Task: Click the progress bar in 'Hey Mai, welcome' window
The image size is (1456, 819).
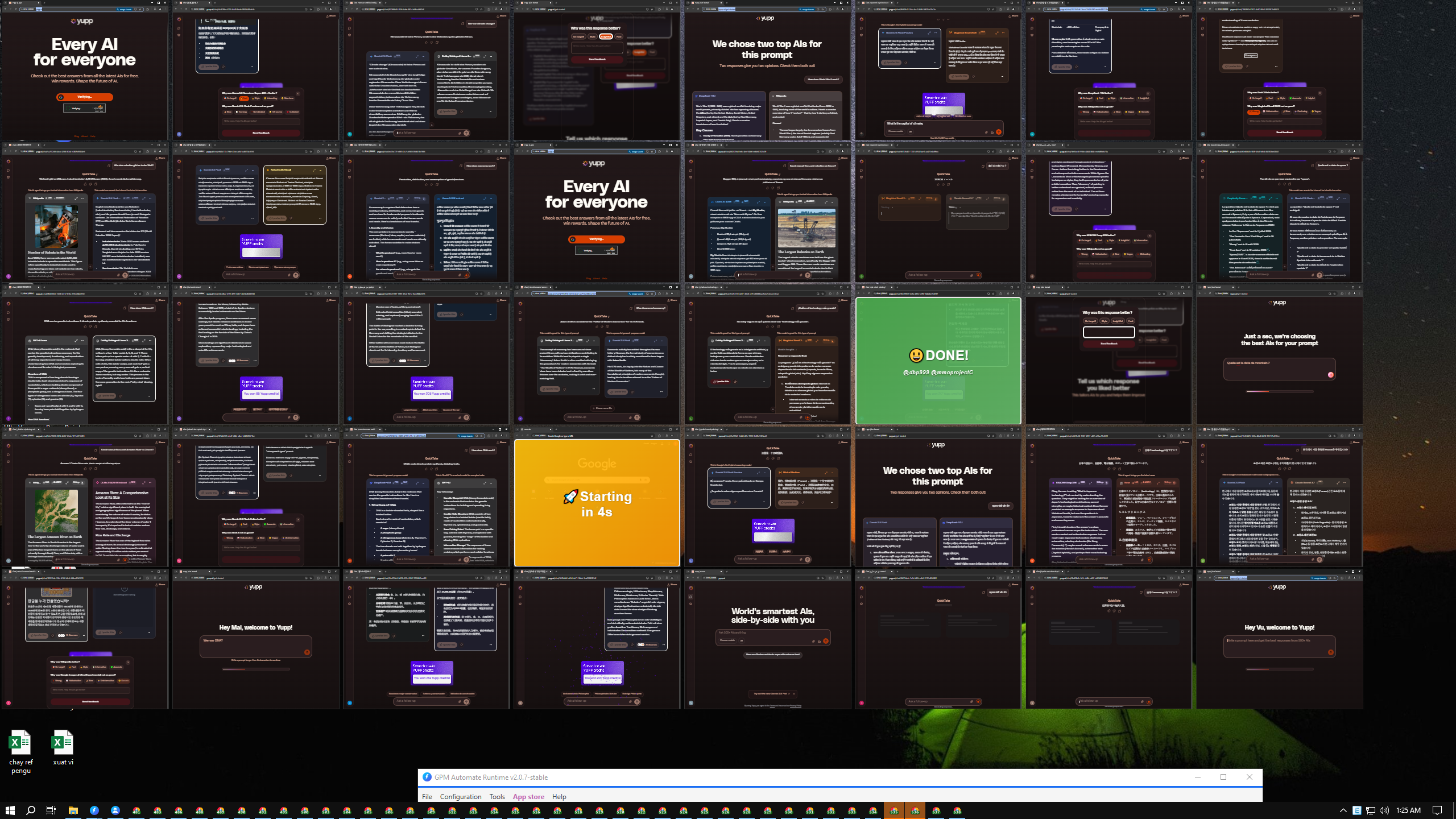Action: pos(255,669)
